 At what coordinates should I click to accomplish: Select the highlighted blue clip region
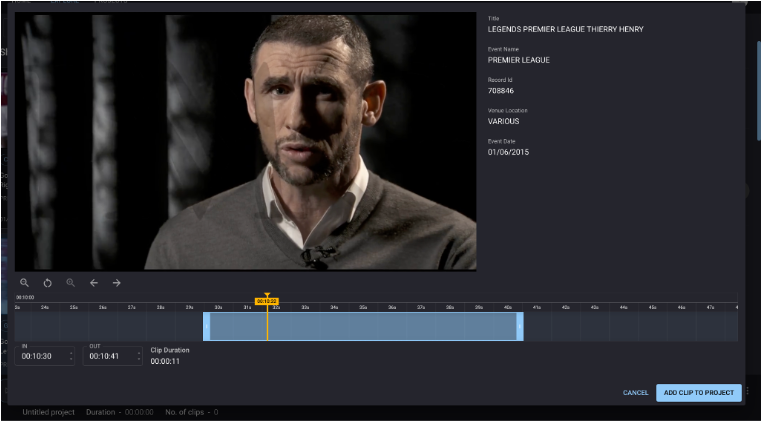(363, 326)
